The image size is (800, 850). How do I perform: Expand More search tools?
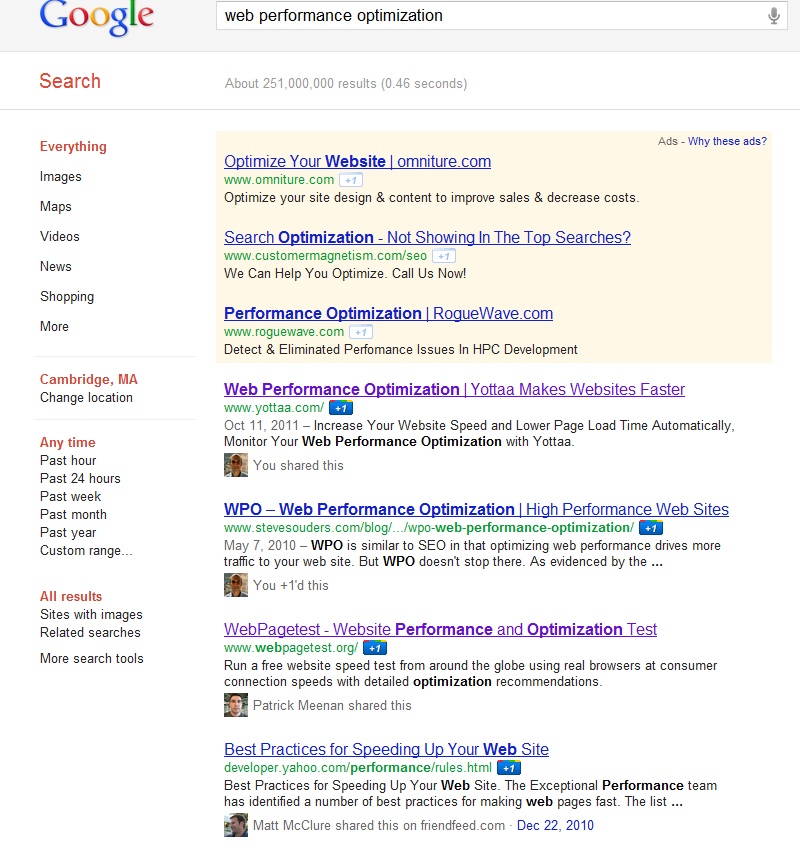[92, 658]
